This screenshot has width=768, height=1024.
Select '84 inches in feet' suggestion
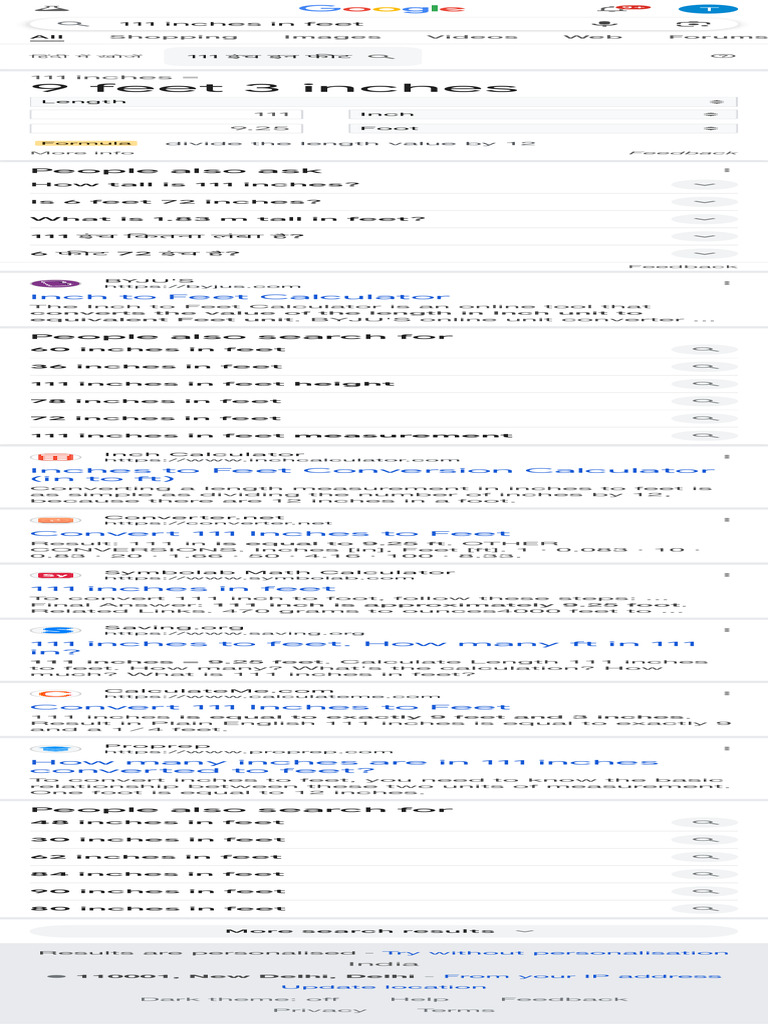point(157,874)
